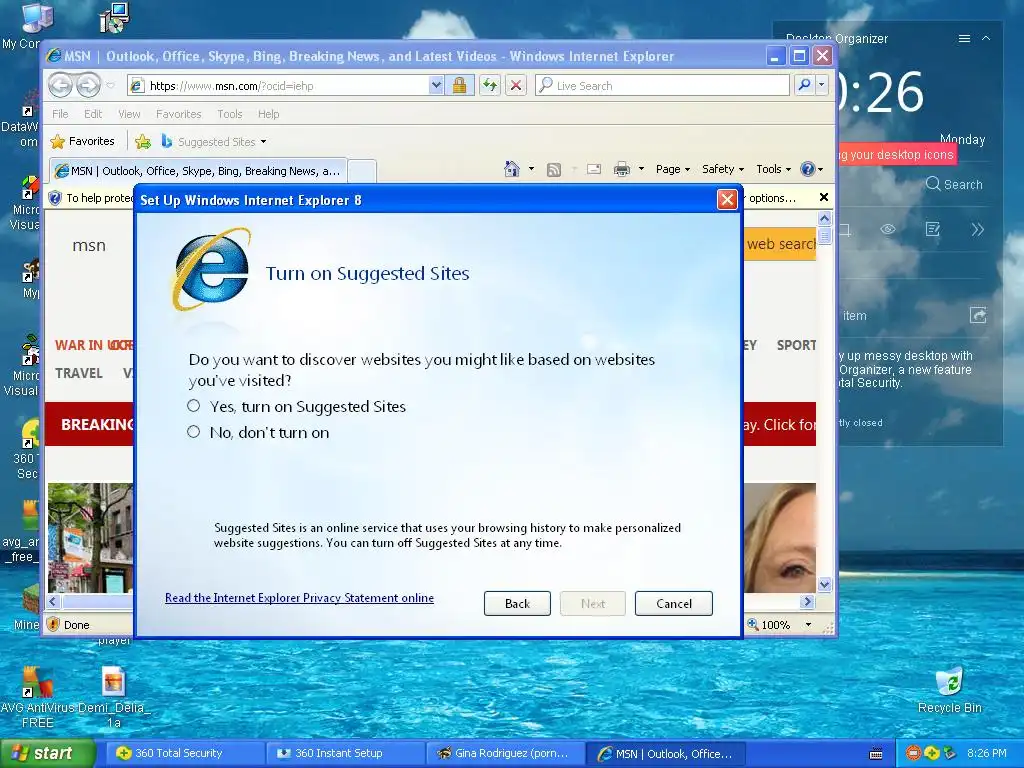
Task: Click Cancel in the setup dialog
Action: tap(673, 603)
